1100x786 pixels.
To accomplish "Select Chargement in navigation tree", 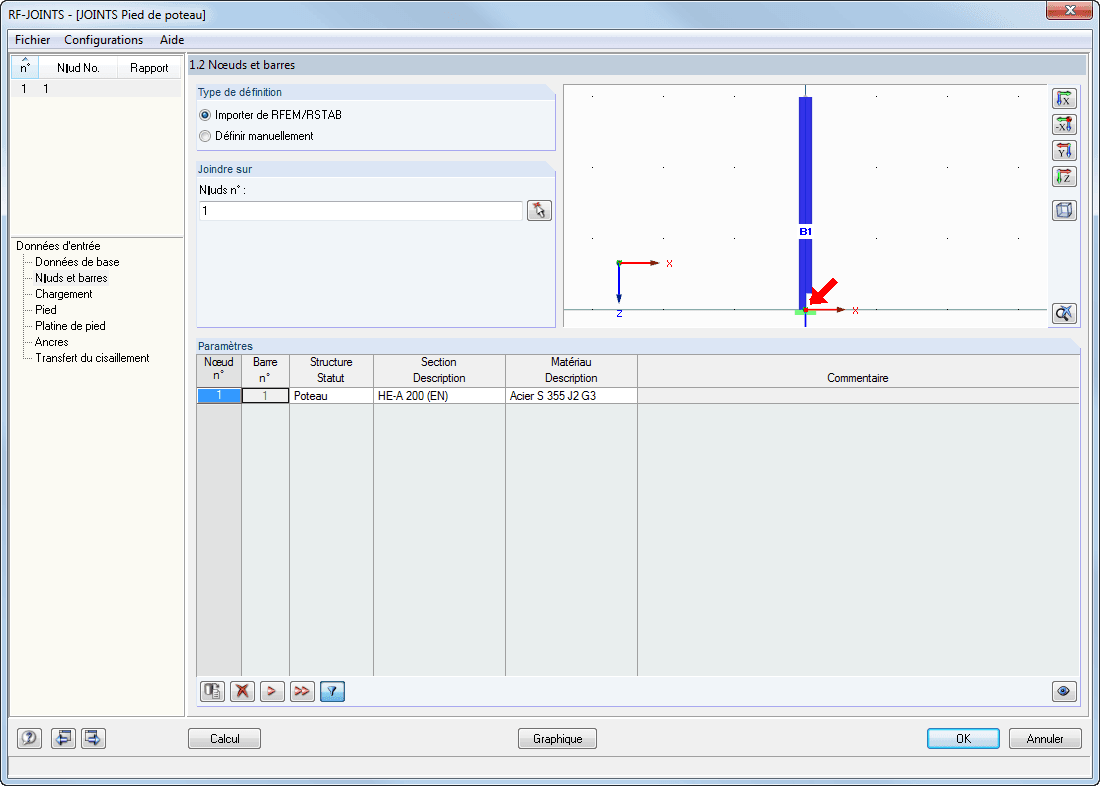I will 64,294.
